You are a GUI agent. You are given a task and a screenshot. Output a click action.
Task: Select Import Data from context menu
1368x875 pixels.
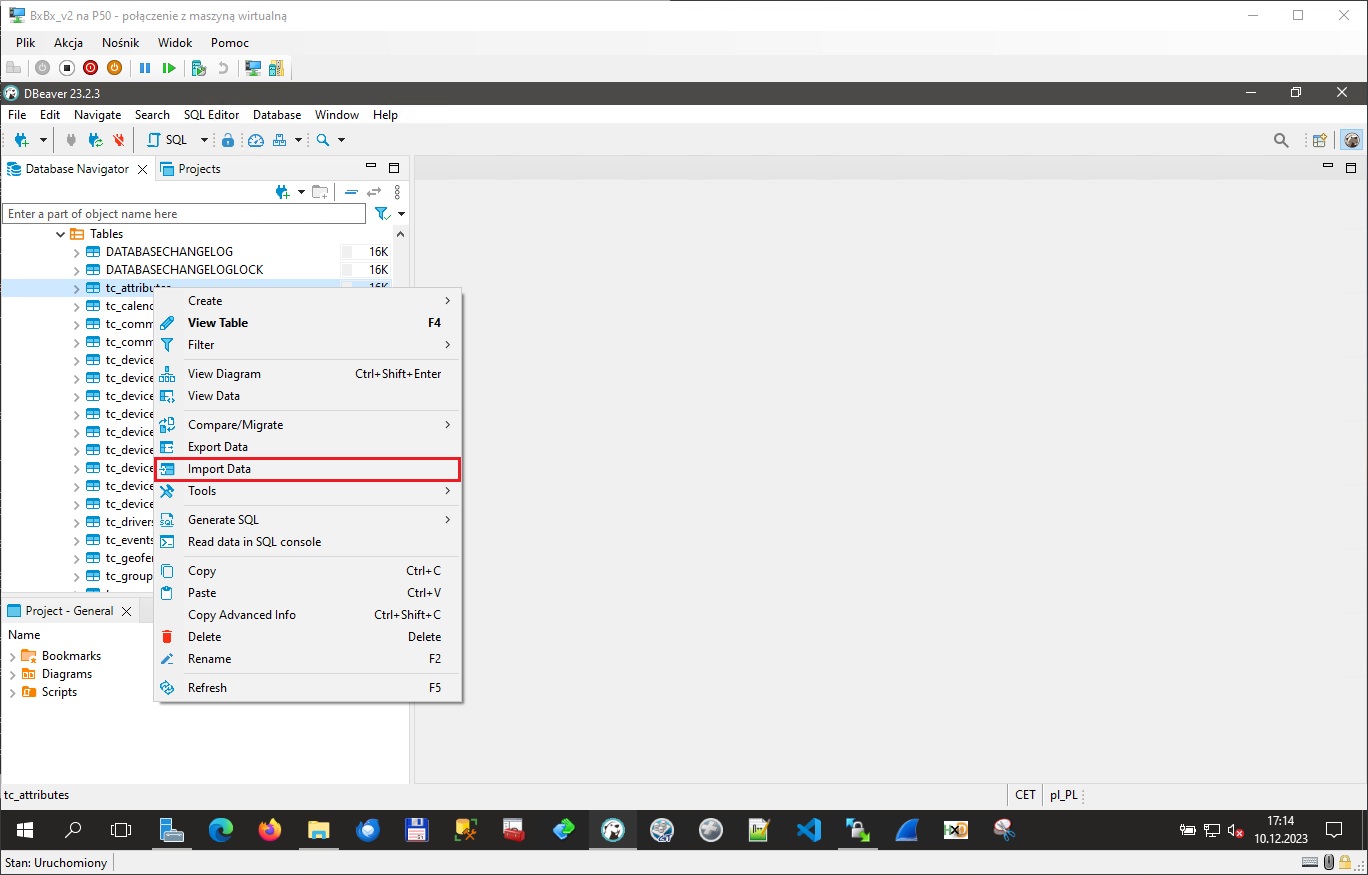[x=219, y=469]
